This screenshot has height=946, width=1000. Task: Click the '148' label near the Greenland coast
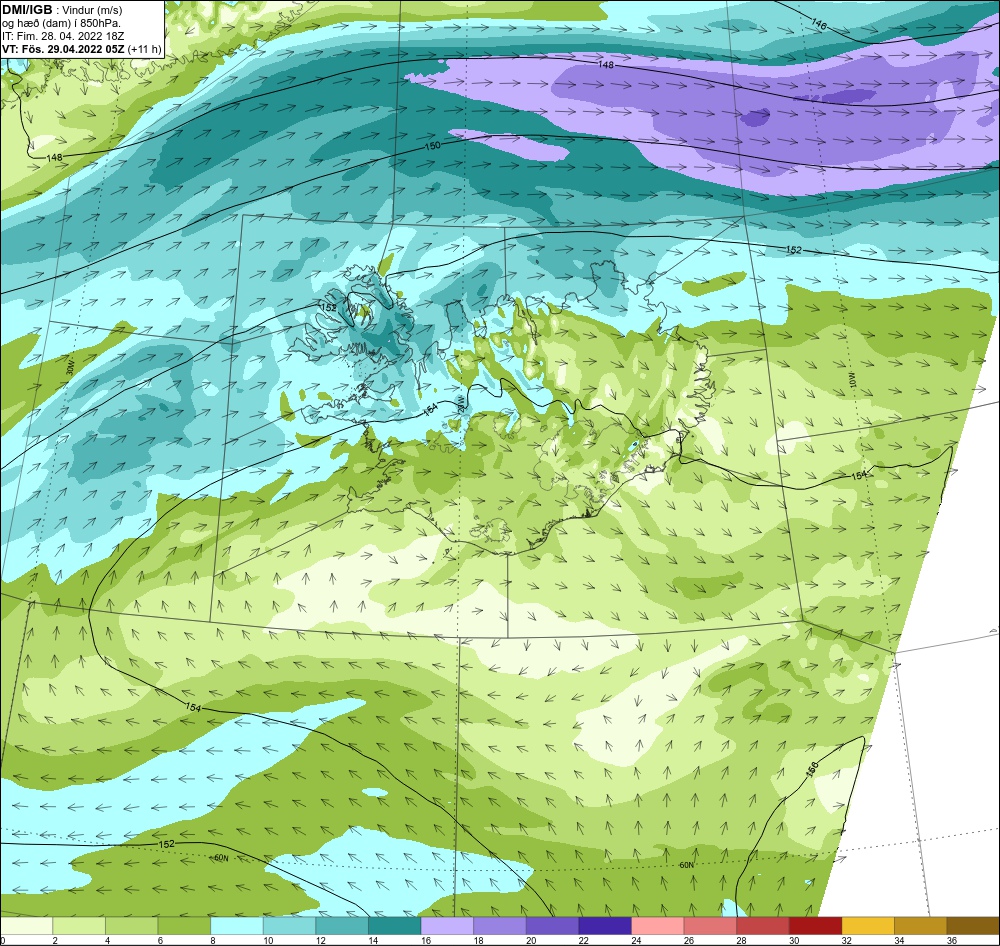(54, 157)
